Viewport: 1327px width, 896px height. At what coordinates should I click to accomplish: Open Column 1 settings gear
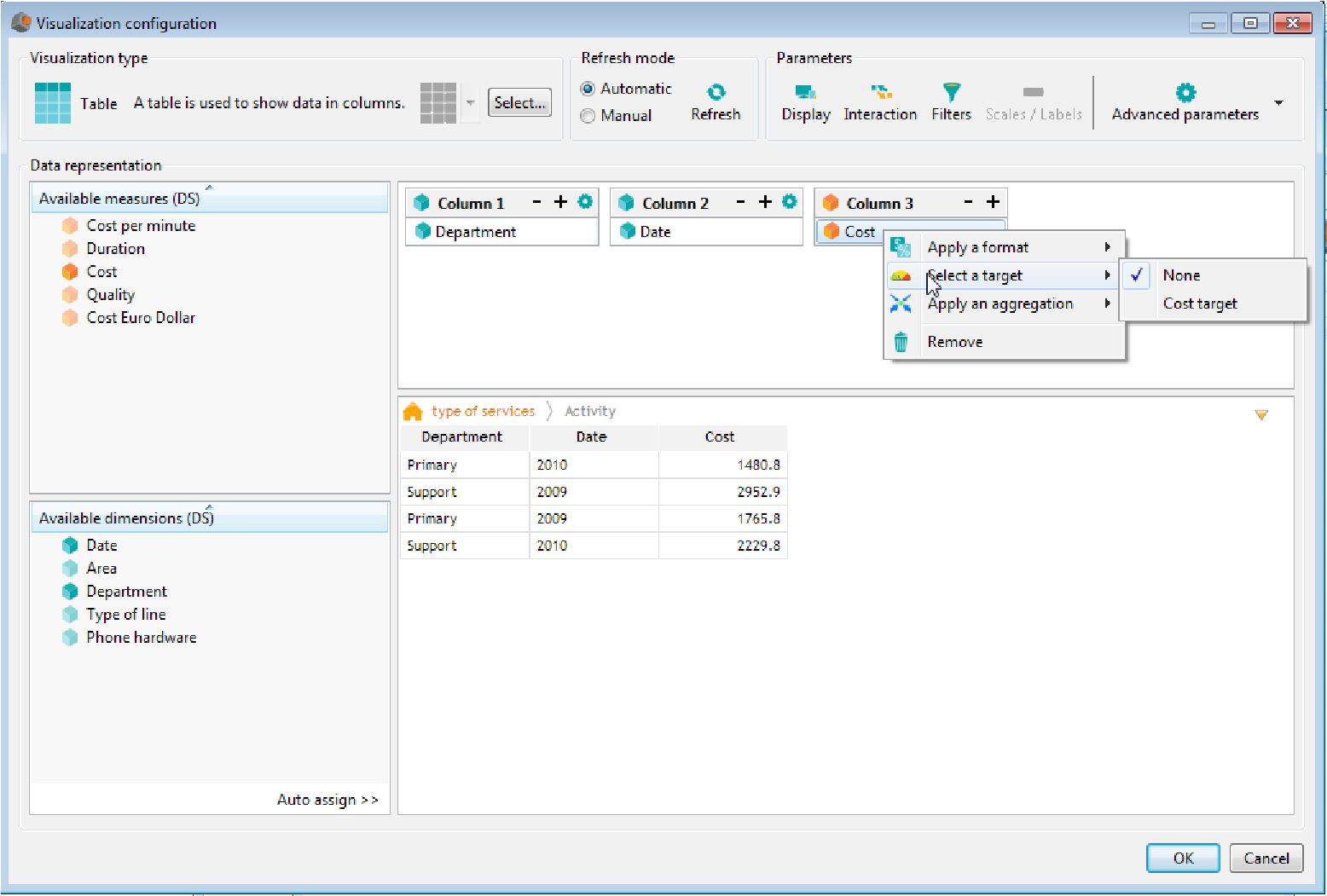tap(585, 201)
